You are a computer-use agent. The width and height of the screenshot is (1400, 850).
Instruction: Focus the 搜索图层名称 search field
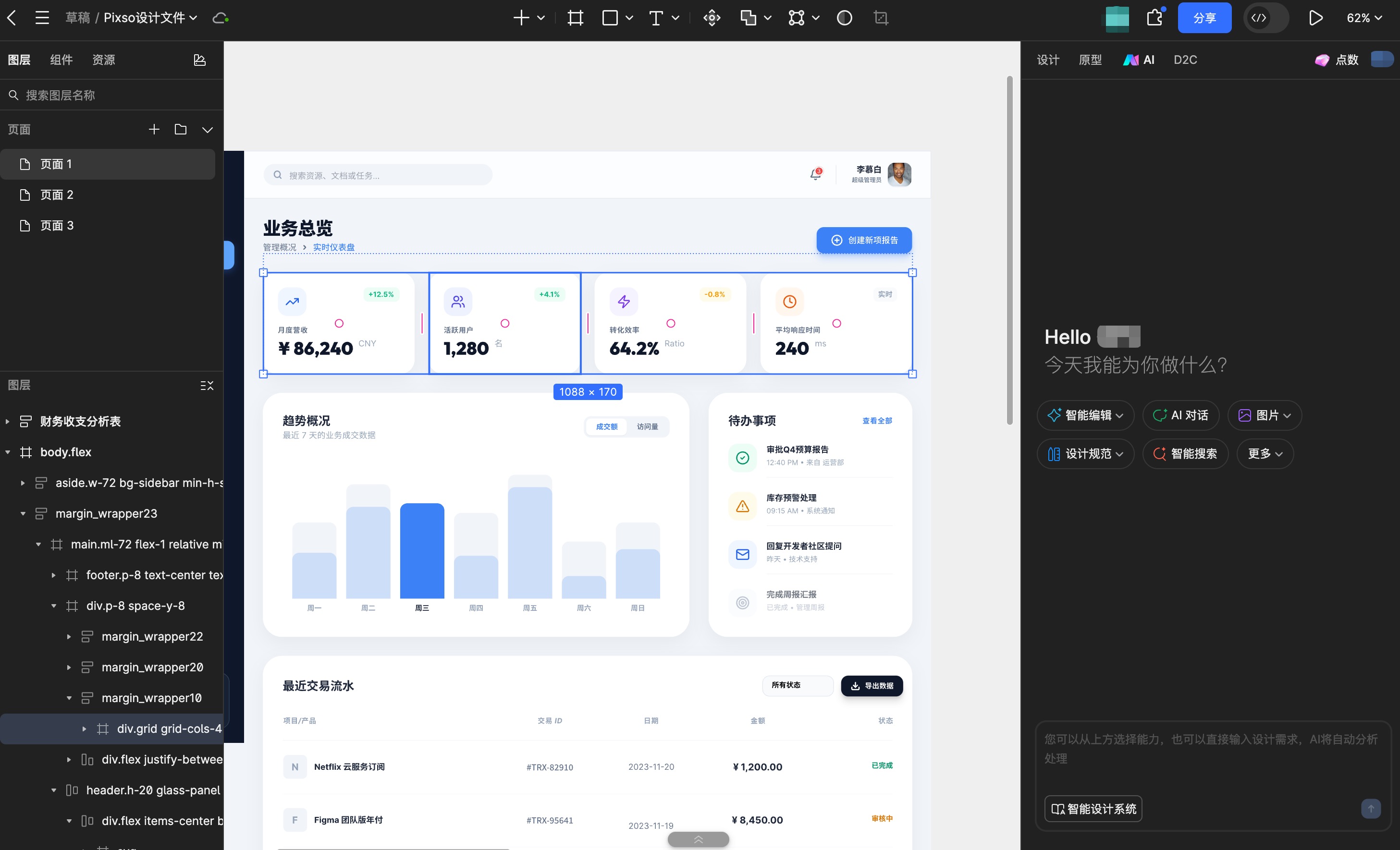111,95
